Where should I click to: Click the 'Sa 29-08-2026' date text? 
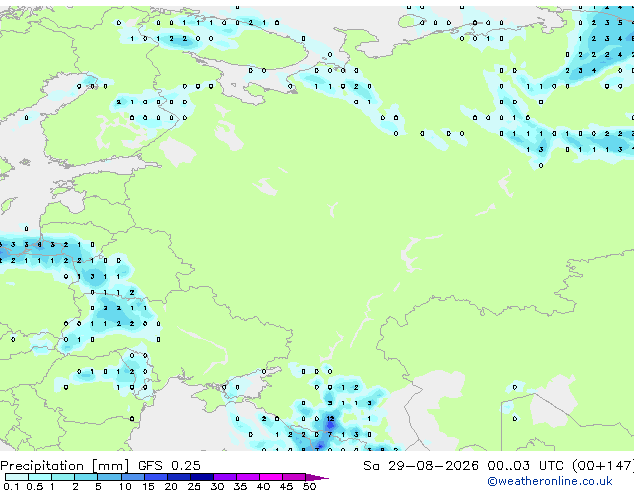coord(421,466)
